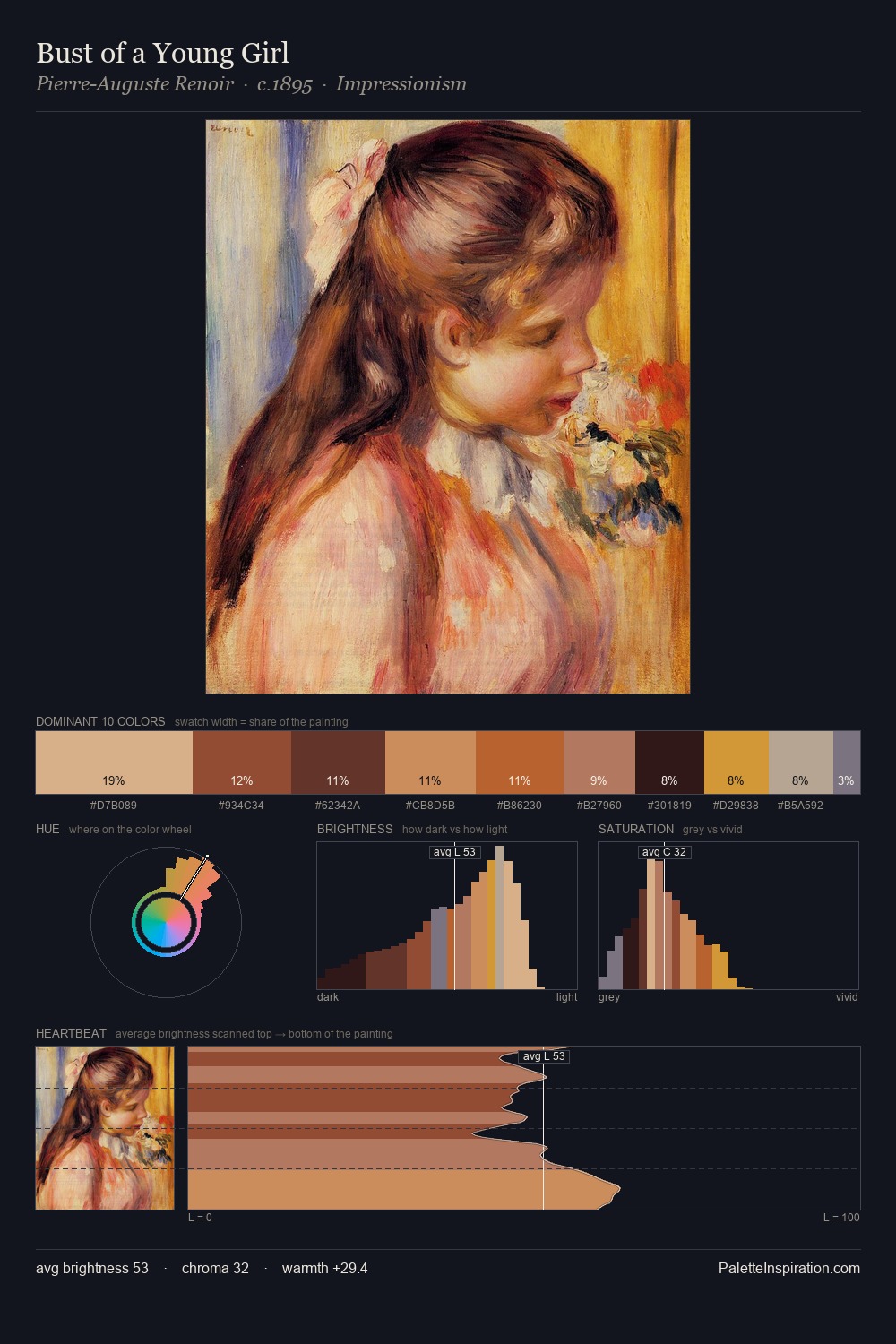Screen dimensions: 896x1344
Task: Select the #B5A592 beige grey swatch
Action: (801, 762)
